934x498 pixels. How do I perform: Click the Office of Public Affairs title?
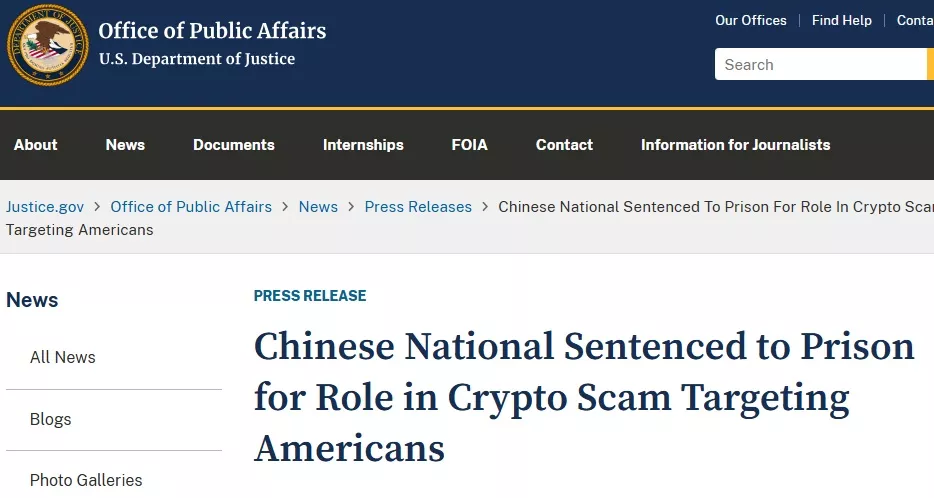click(x=212, y=31)
